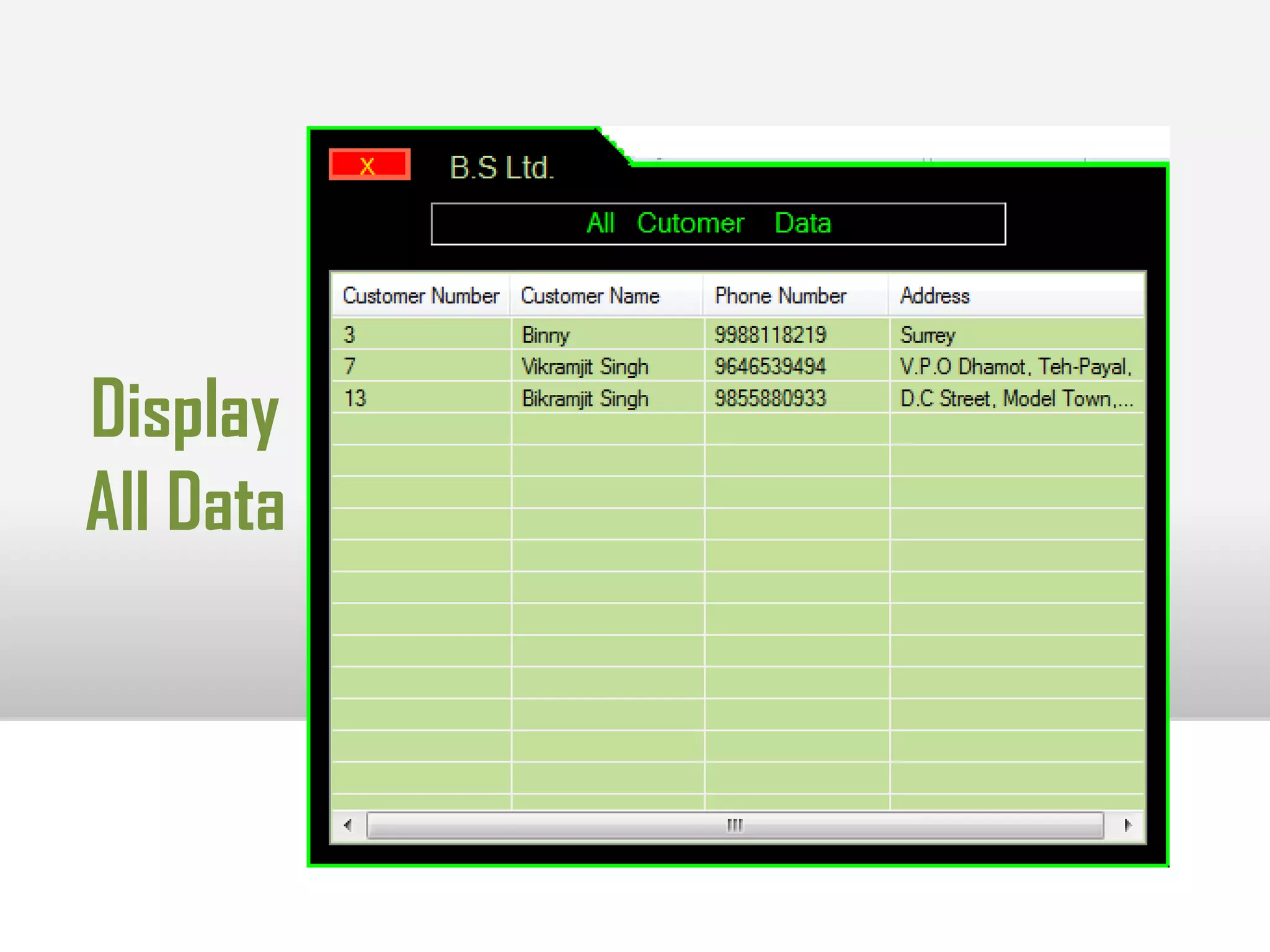The width and height of the screenshot is (1270, 952).
Task: Click the D.C Street, Model Town address
Action: coord(1015,399)
